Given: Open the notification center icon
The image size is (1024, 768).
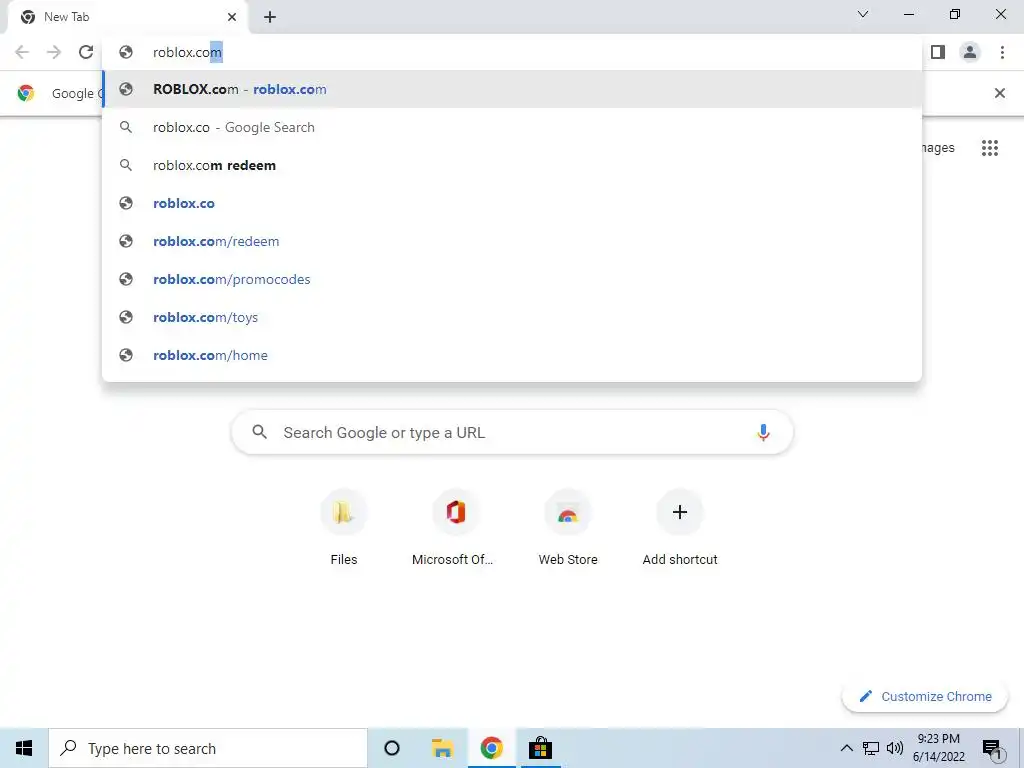Looking at the screenshot, I should point(991,748).
